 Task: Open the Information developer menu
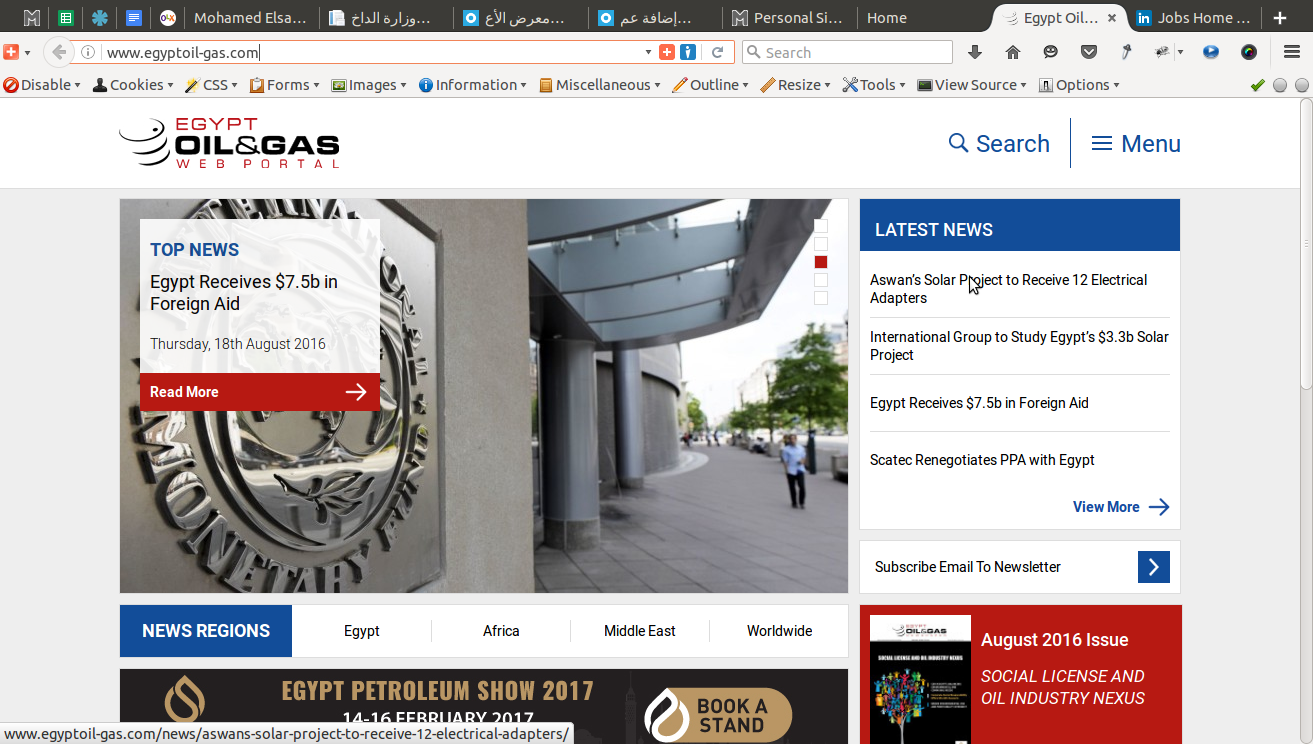click(x=473, y=85)
